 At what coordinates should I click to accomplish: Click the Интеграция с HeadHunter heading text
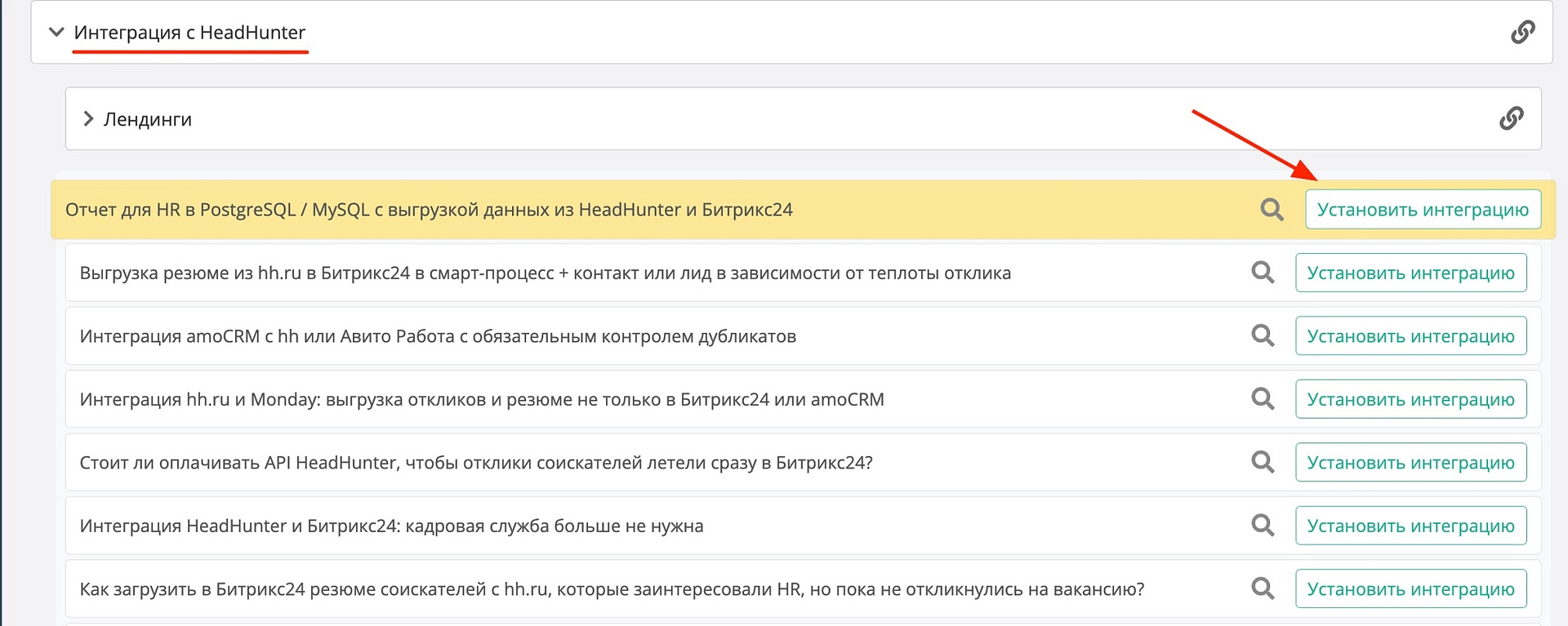pyautogui.click(x=189, y=33)
